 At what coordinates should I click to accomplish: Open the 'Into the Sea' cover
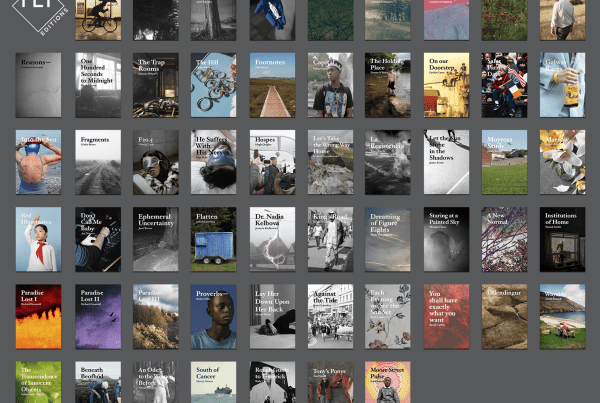(x=38, y=162)
